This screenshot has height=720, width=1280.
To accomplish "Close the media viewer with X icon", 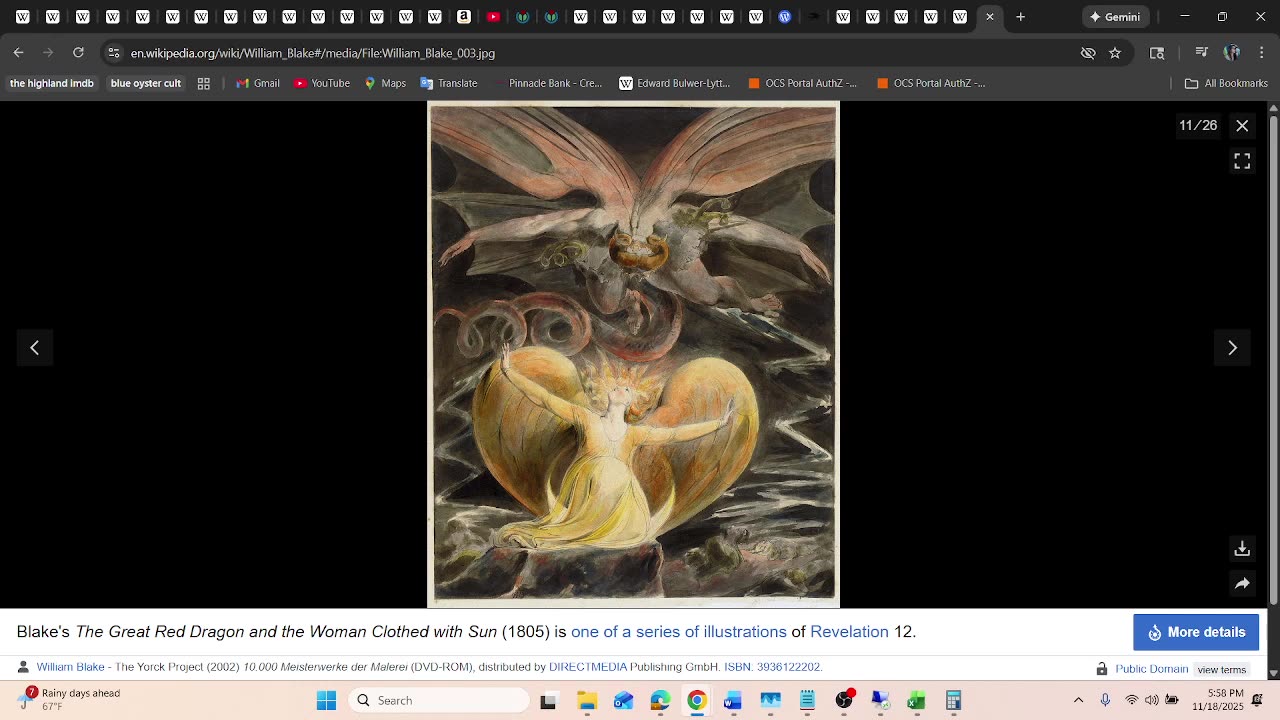I will (x=1242, y=125).
